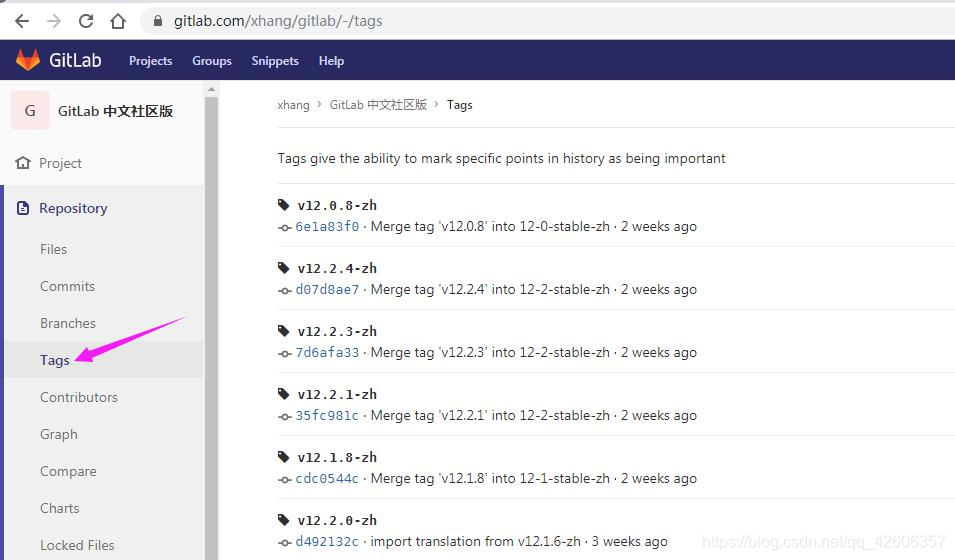Click commit icon before 6e1a83f0
Image resolution: width=955 pixels, height=560 pixels.
point(284,228)
